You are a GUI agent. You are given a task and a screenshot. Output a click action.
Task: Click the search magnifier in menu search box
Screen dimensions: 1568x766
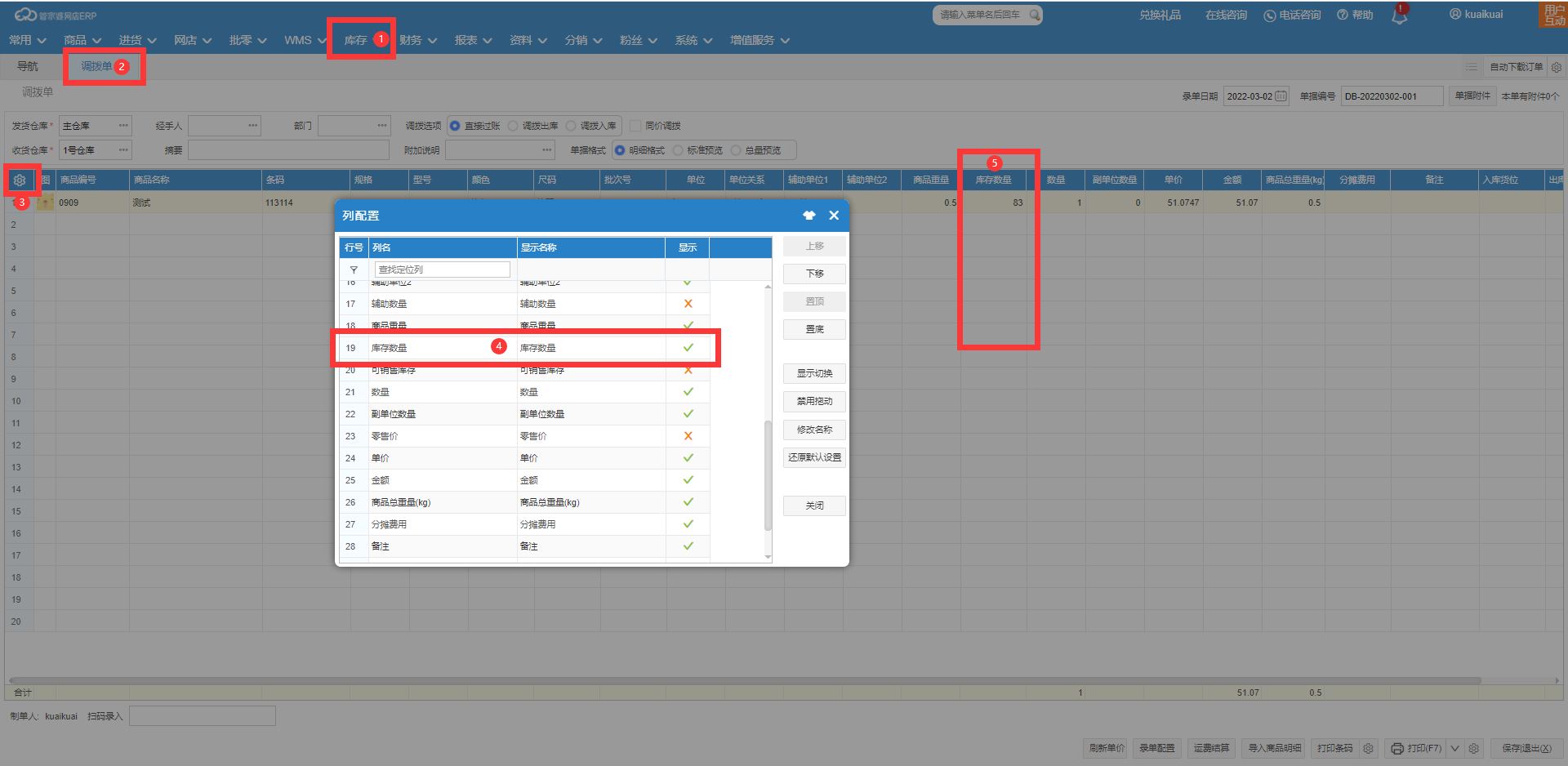click(x=1035, y=15)
